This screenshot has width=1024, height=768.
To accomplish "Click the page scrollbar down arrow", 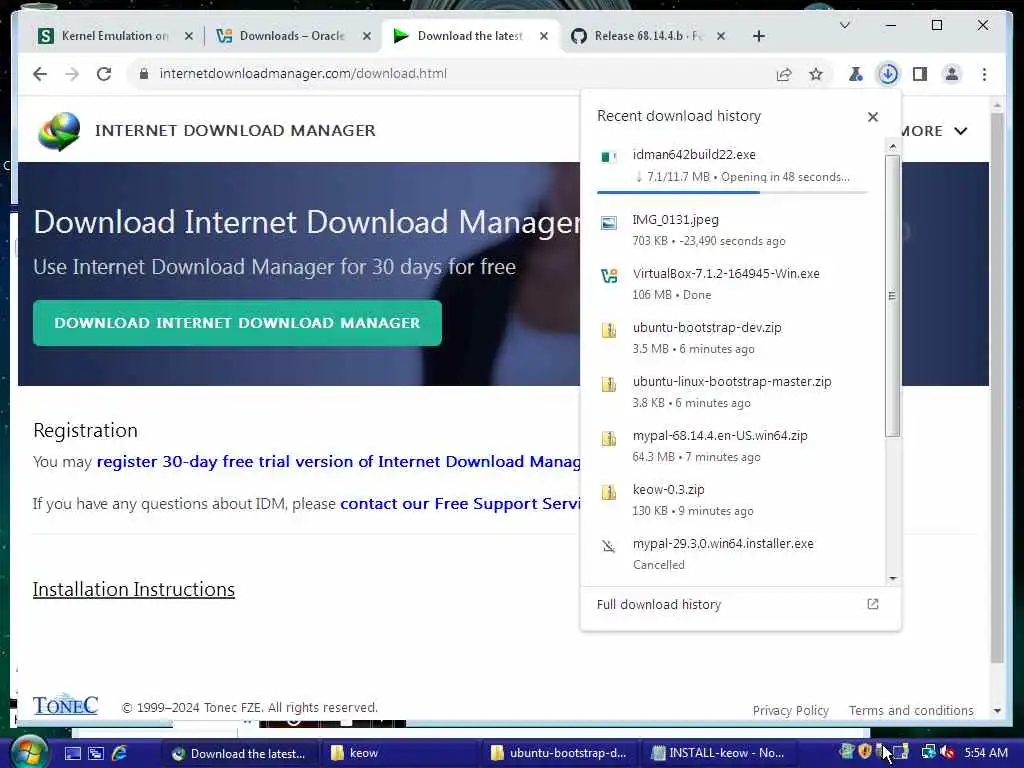I will [997, 711].
